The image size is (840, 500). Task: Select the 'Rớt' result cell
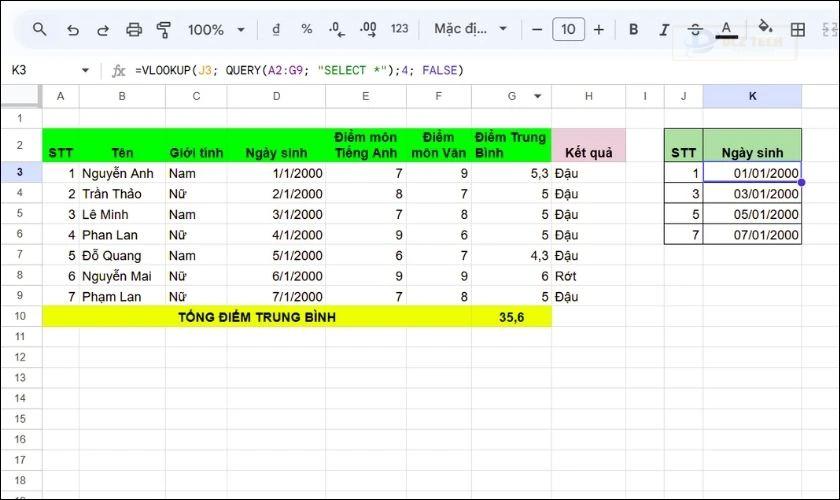588,276
